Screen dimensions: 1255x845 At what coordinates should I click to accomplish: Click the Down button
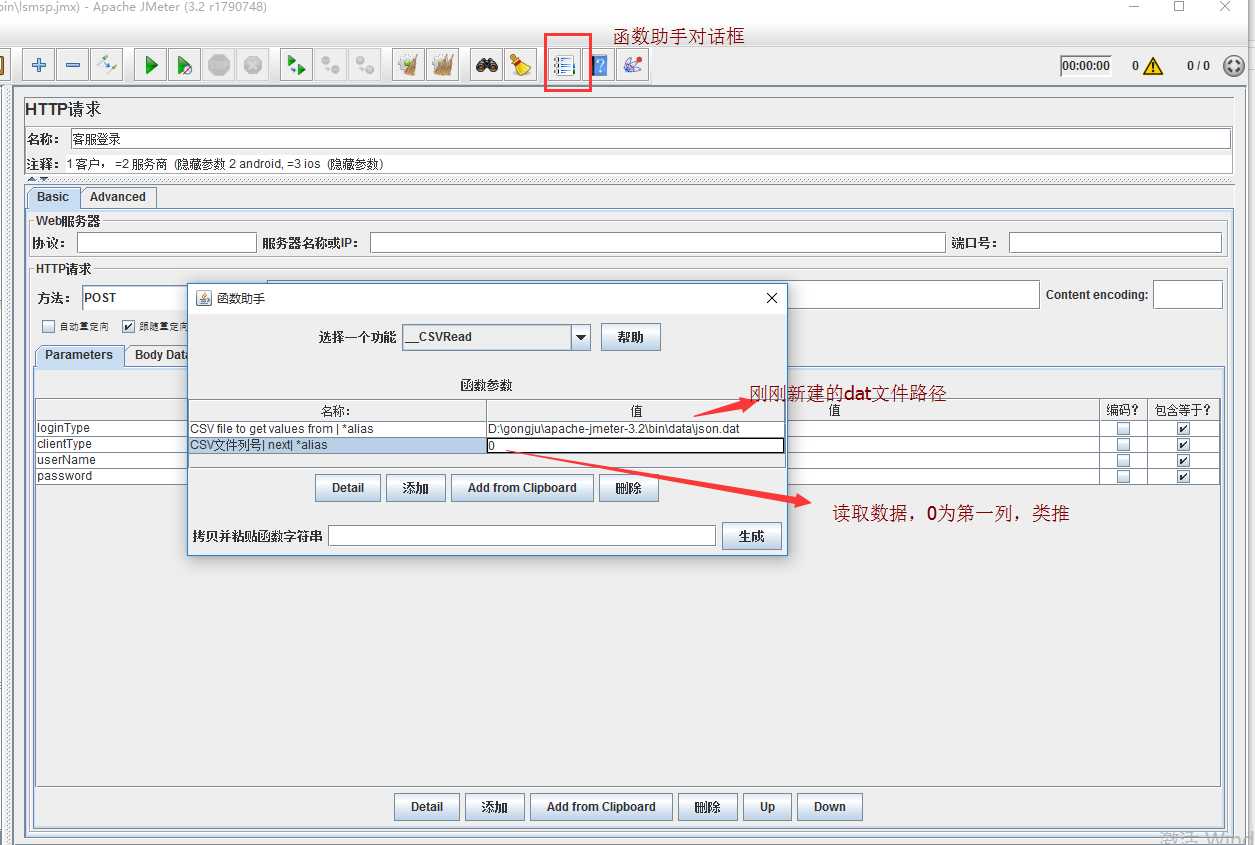[x=829, y=807]
